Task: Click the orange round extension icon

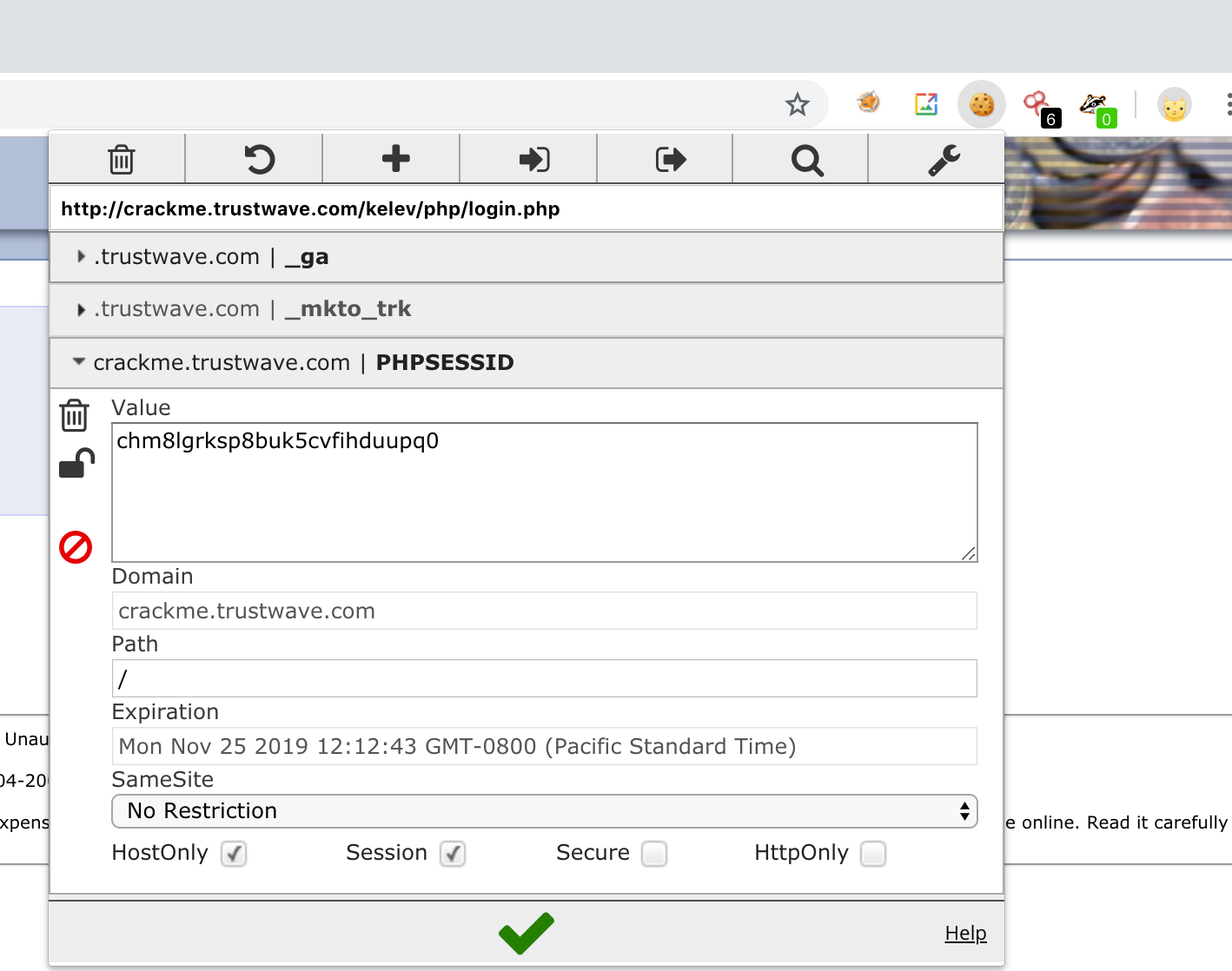Action: 868,102
